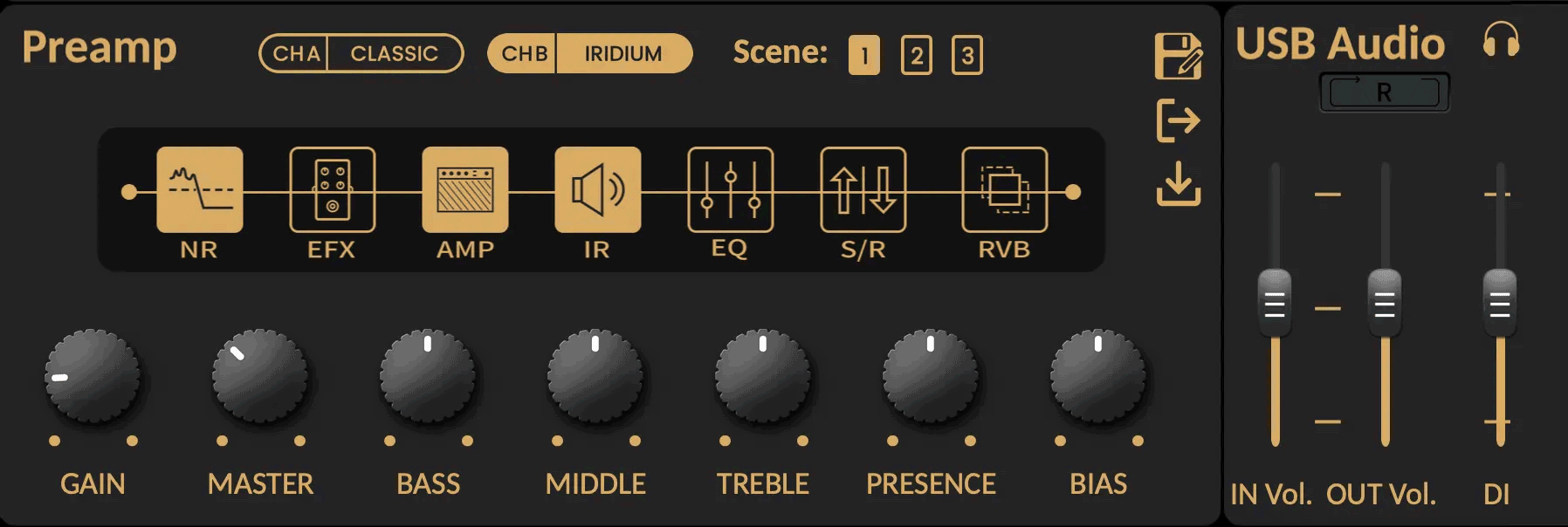Enable the EQ sliders block

[x=730, y=189]
